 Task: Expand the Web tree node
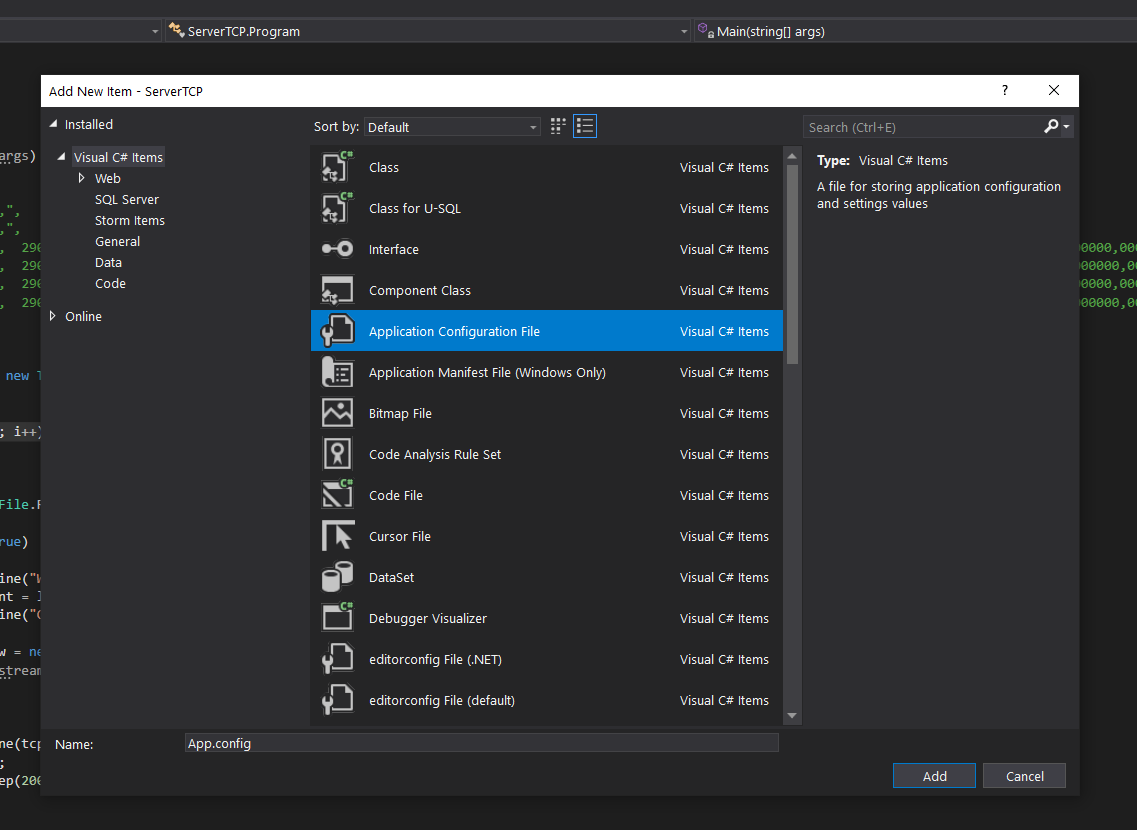pos(83,178)
